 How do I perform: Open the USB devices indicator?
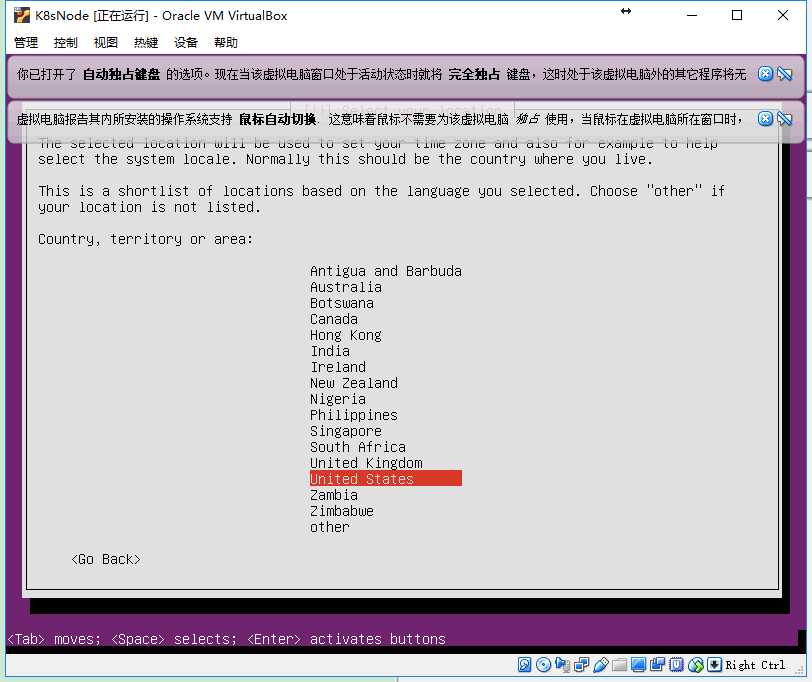(601, 665)
